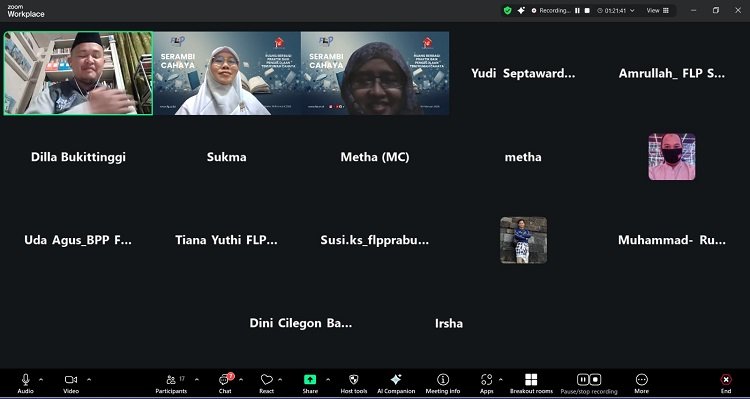Expand the Share options arrow
750x399 pixels.
328,380
